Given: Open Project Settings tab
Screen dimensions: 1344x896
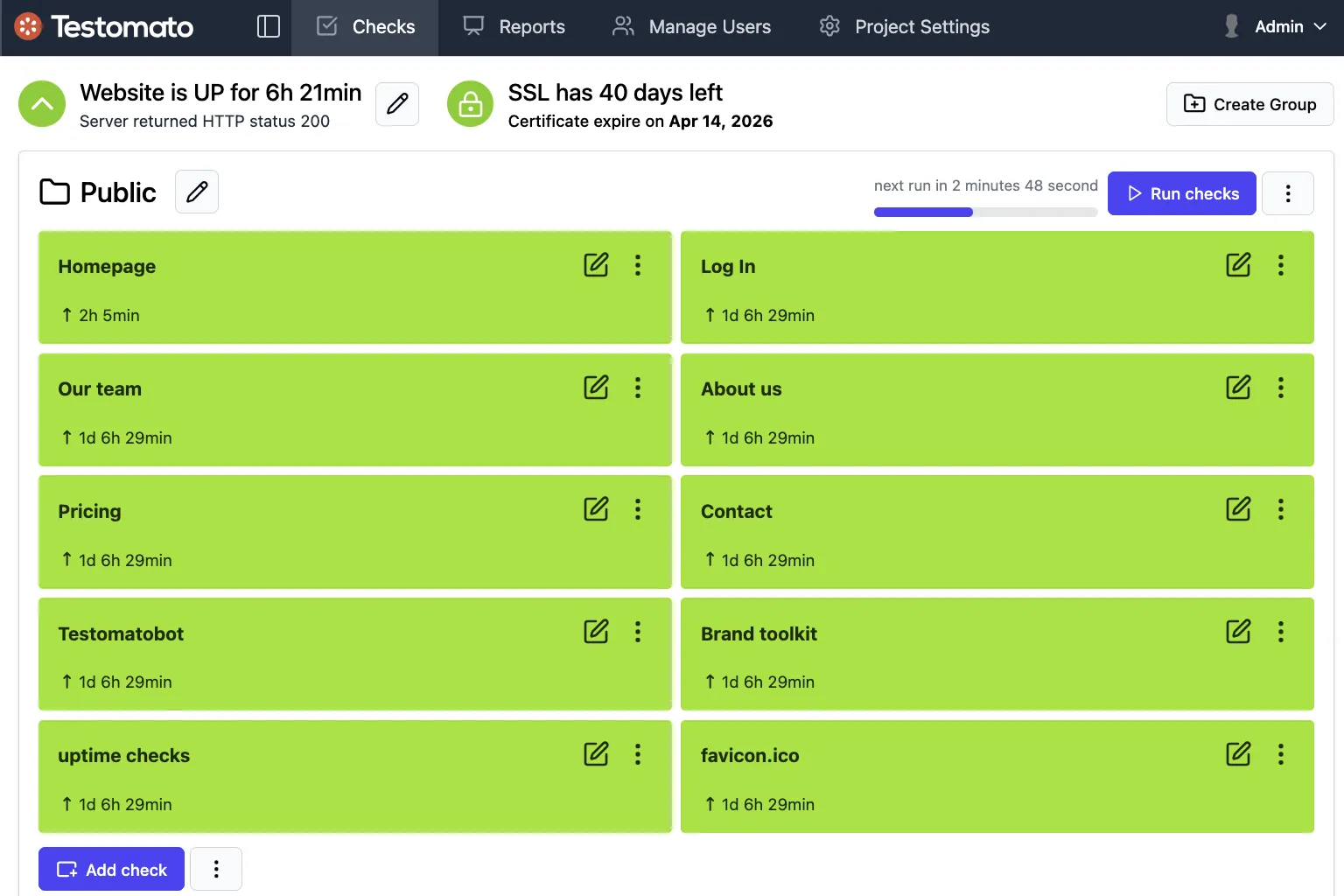Looking at the screenshot, I should coord(905,26).
